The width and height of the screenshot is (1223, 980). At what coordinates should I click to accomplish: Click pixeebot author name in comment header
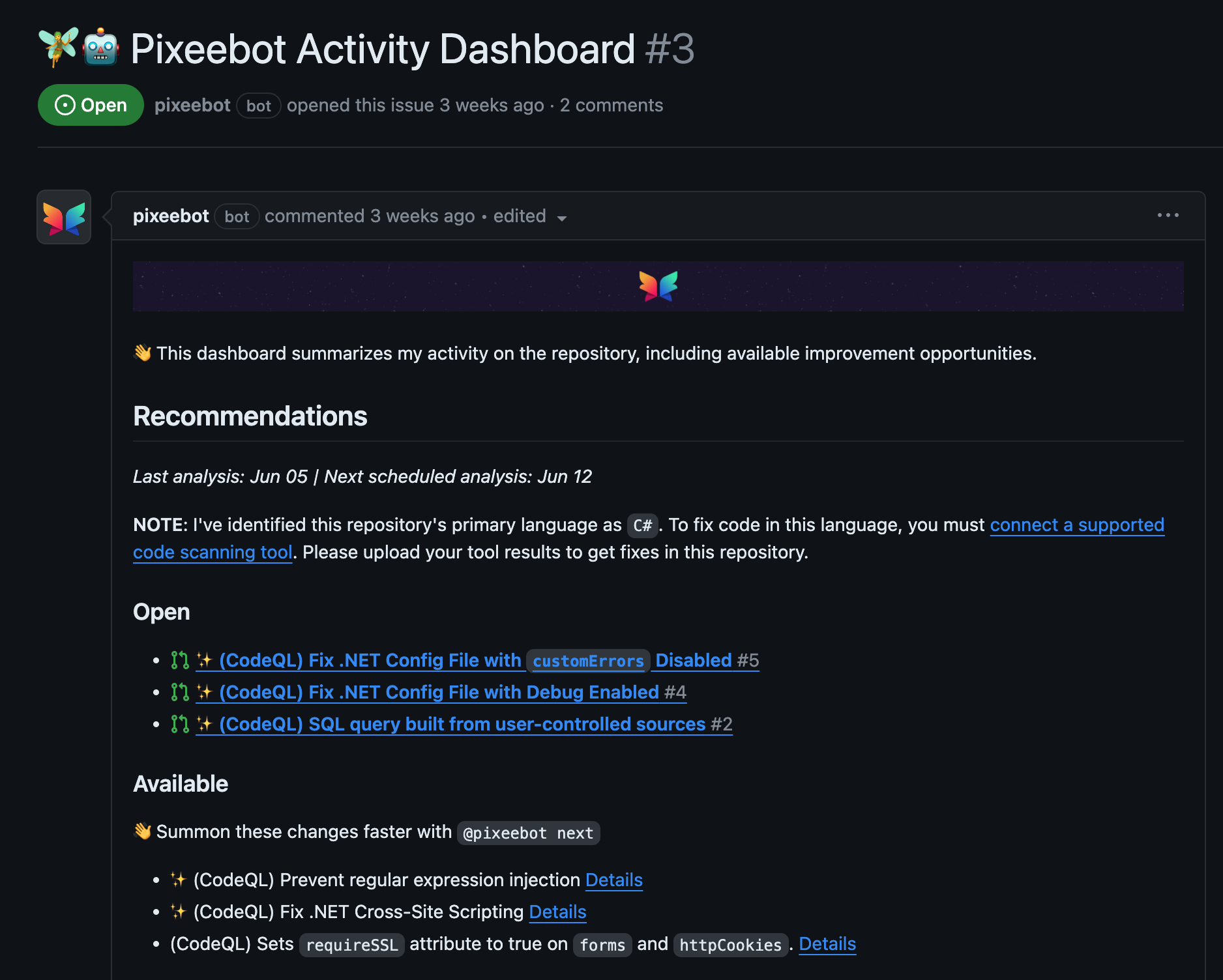[x=171, y=216]
